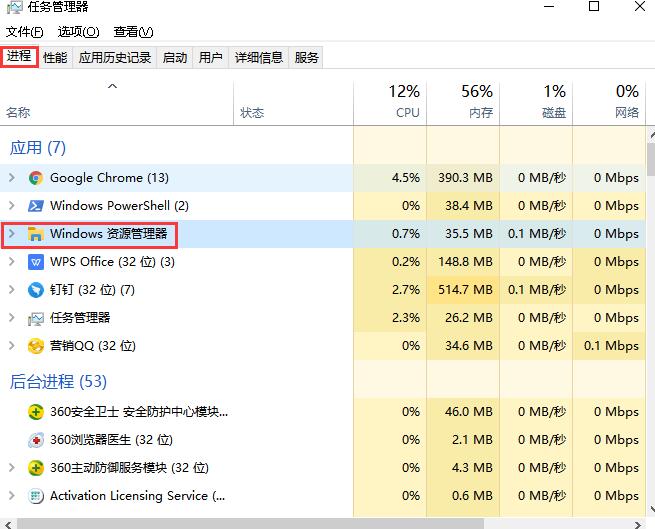The image size is (655, 529).
Task: Sort by the 状态 column header
Action: pyautogui.click(x=293, y=103)
